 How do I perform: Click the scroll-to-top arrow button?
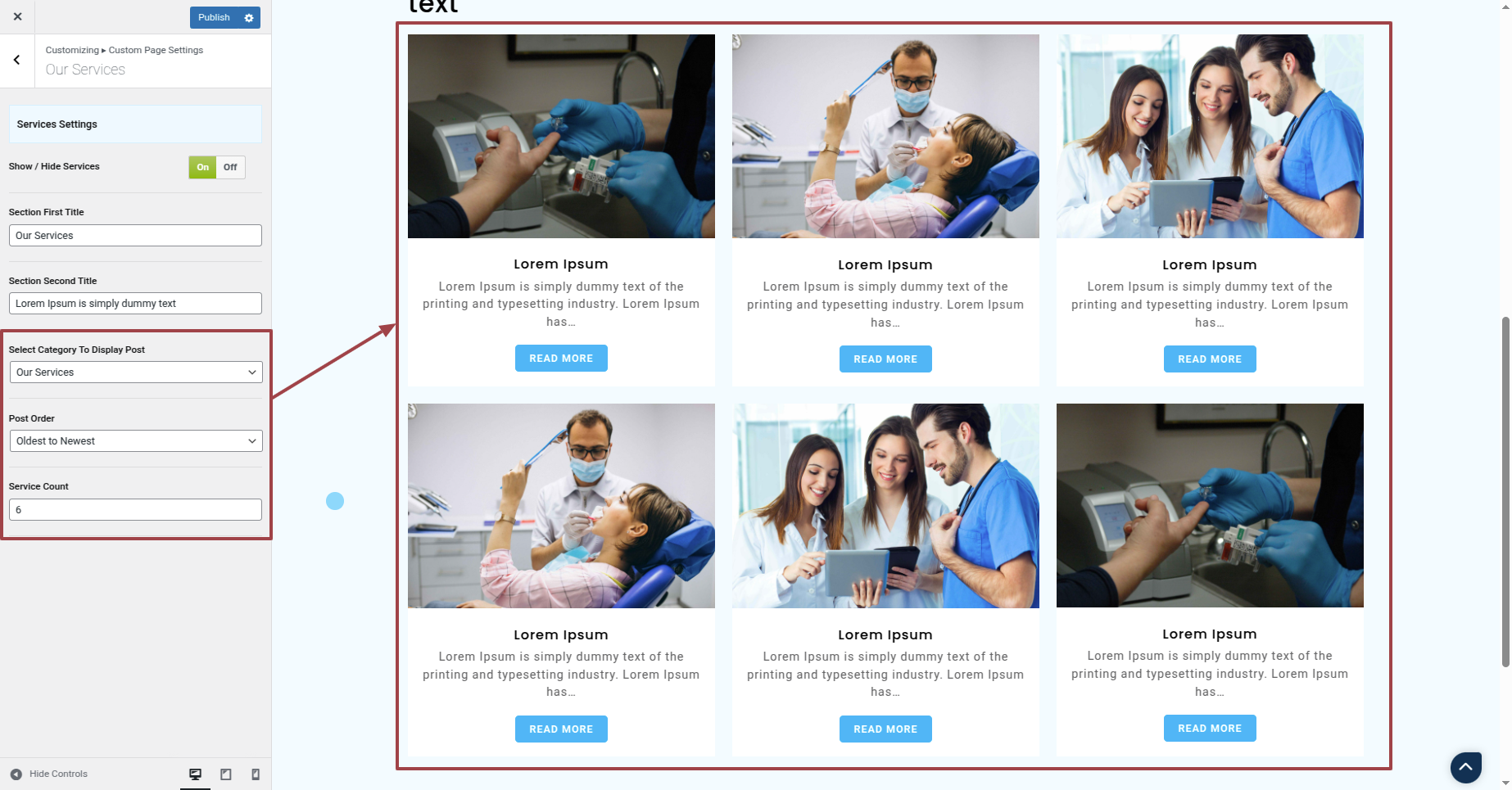click(1465, 767)
